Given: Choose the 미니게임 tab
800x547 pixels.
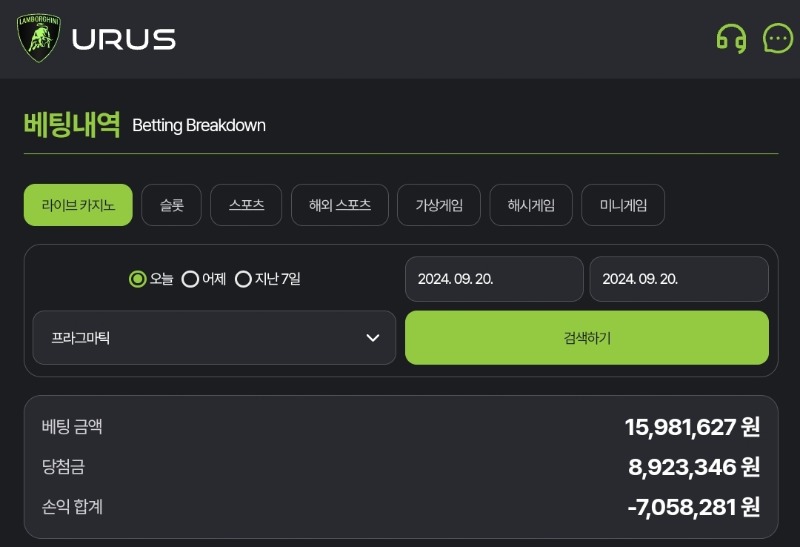Looking at the screenshot, I should [x=623, y=205].
